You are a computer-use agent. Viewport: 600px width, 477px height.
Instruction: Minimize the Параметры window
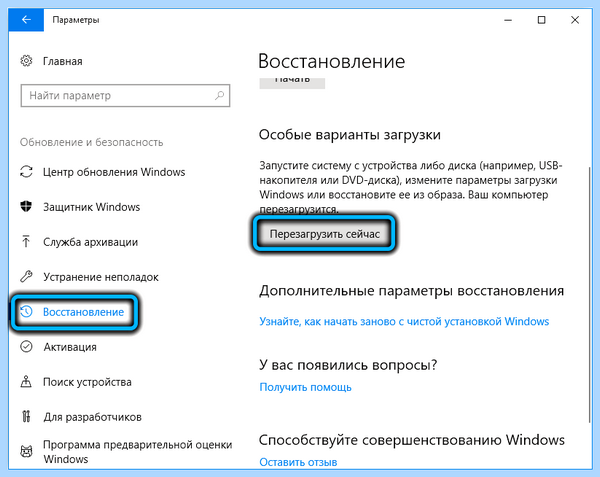[x=508, y=20]
